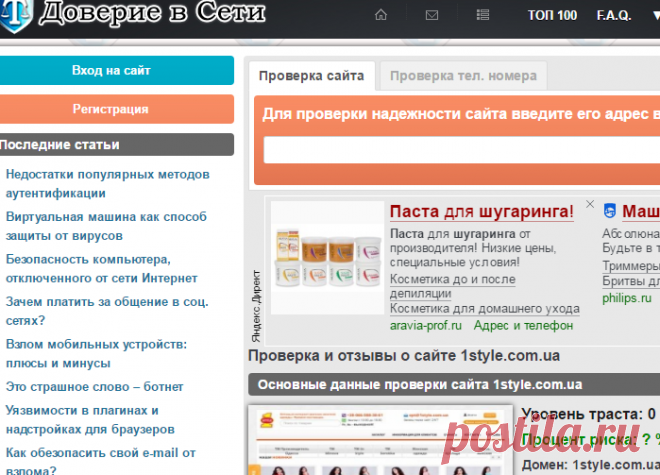Open article Виртуальная машина как способ защиты
Viewport: 660px width, 475px height.
(106, 226)
